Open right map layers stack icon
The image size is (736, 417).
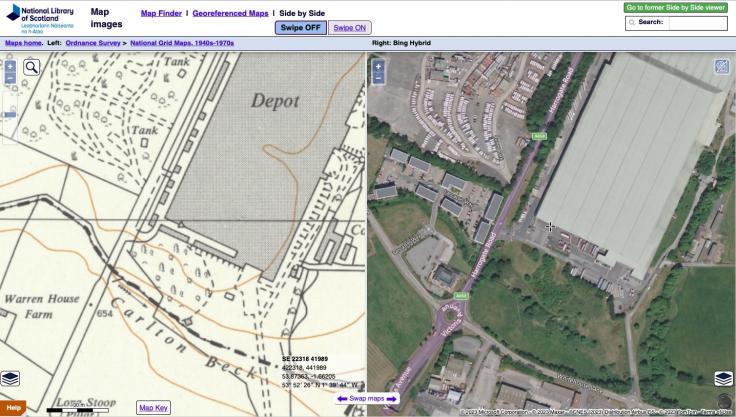pos(723,379)
